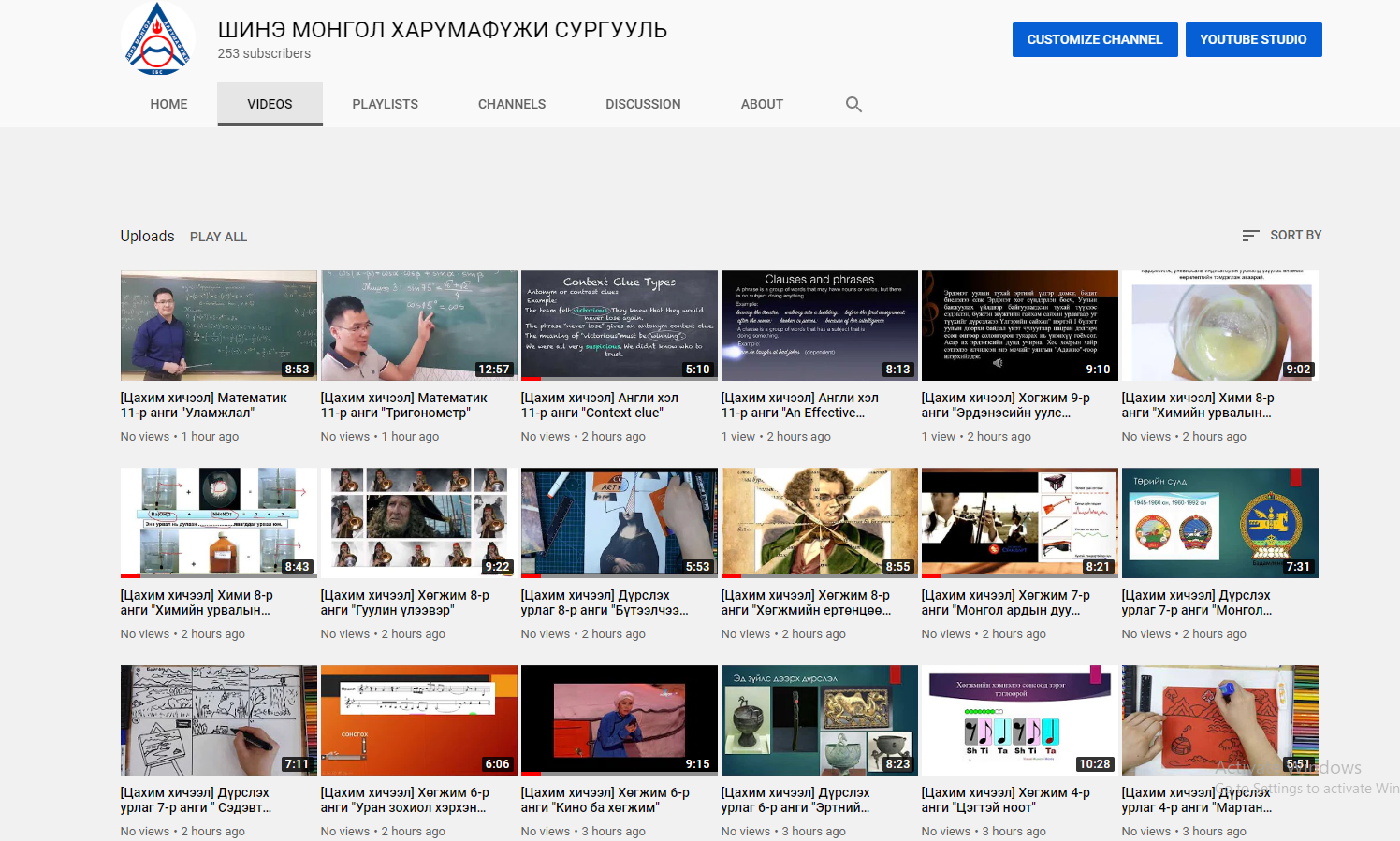This screenshot has width=1400, height=841.
Task: Open the "Гуулин үлээвэр" video title link
Action: (x=404, y=602)
